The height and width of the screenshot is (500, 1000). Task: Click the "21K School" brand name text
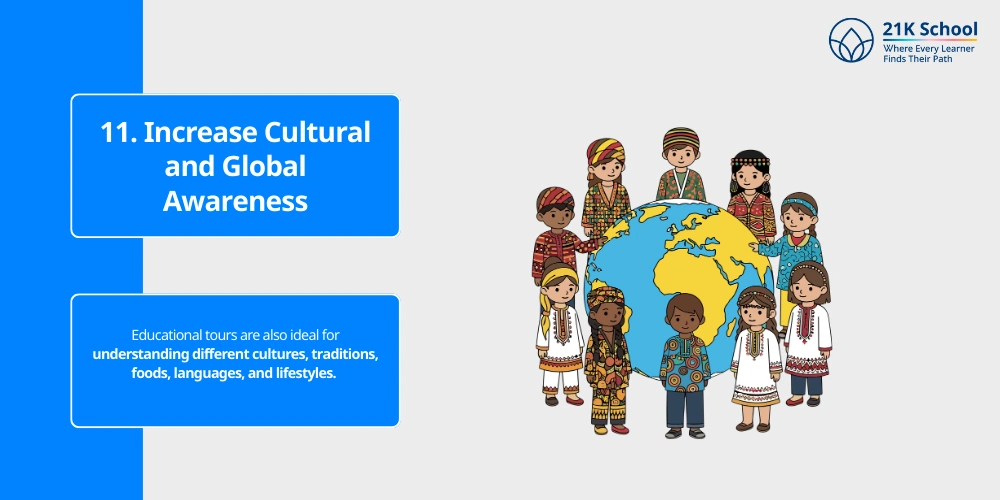pos(930,29)
